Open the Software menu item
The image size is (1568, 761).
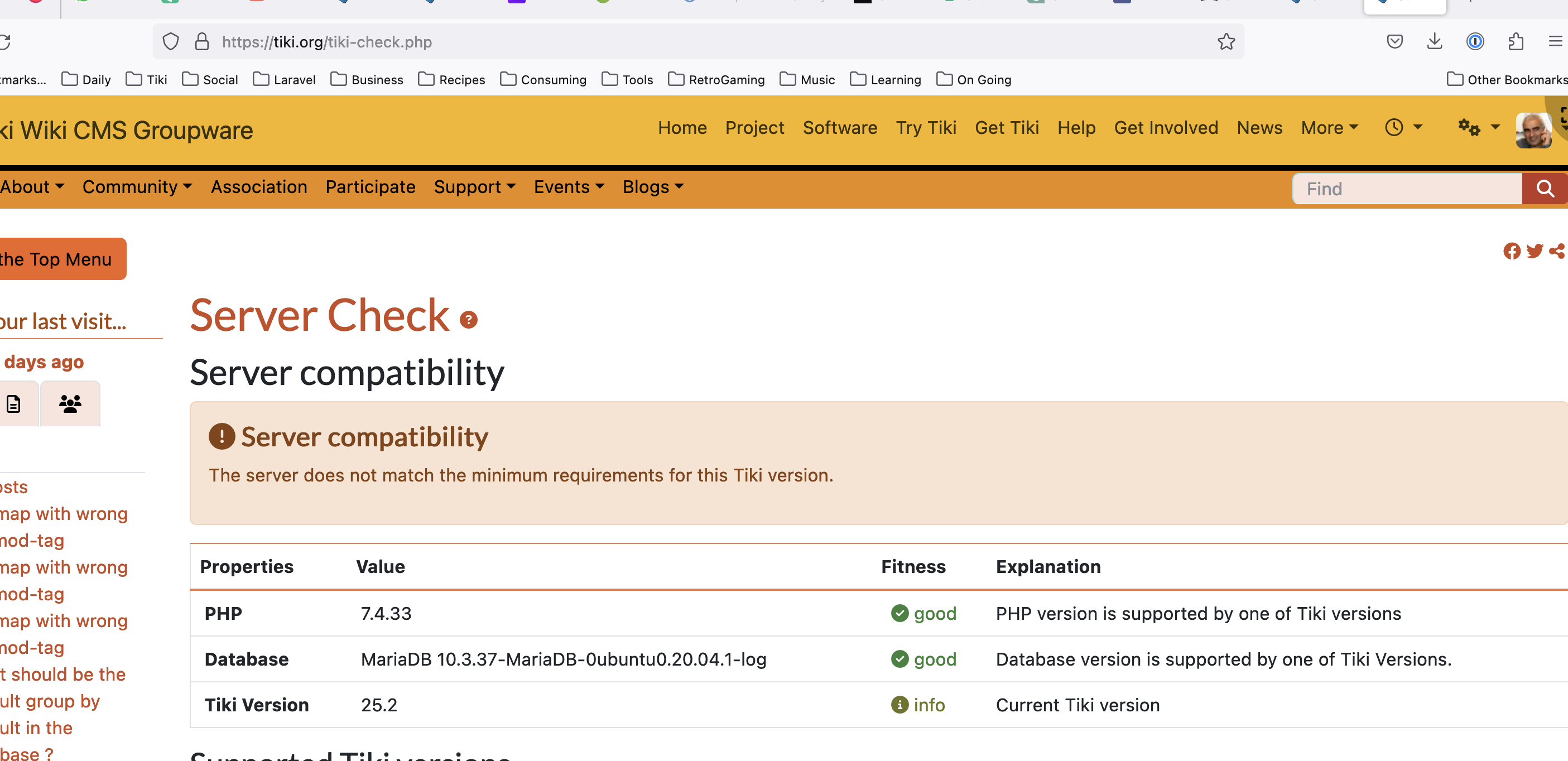pyautogui.click(x=840, y=128)
